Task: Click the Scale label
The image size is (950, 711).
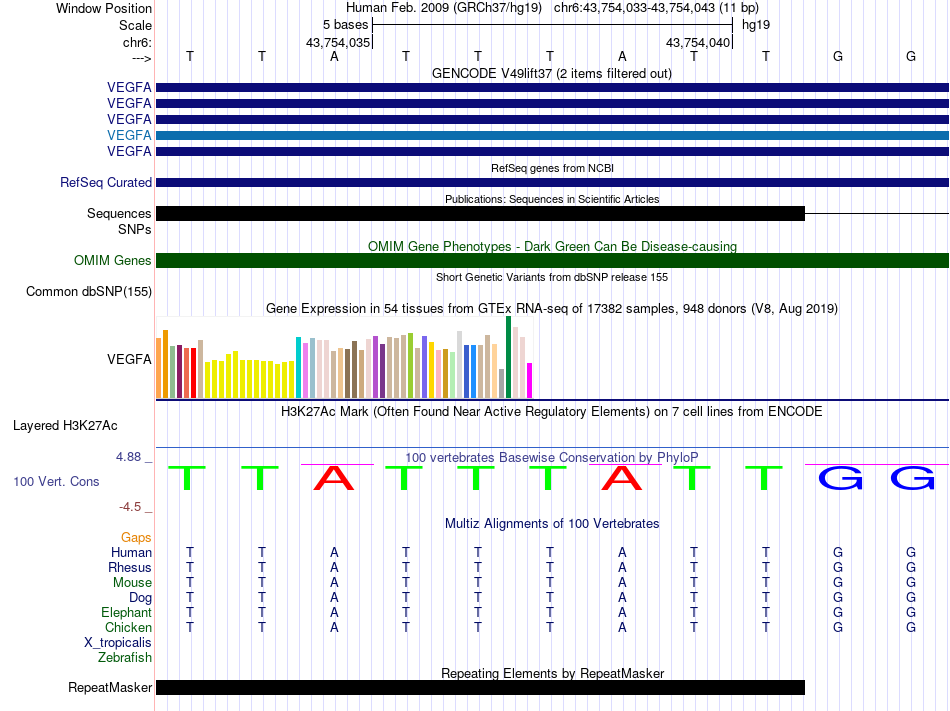Action: point(135,25)
